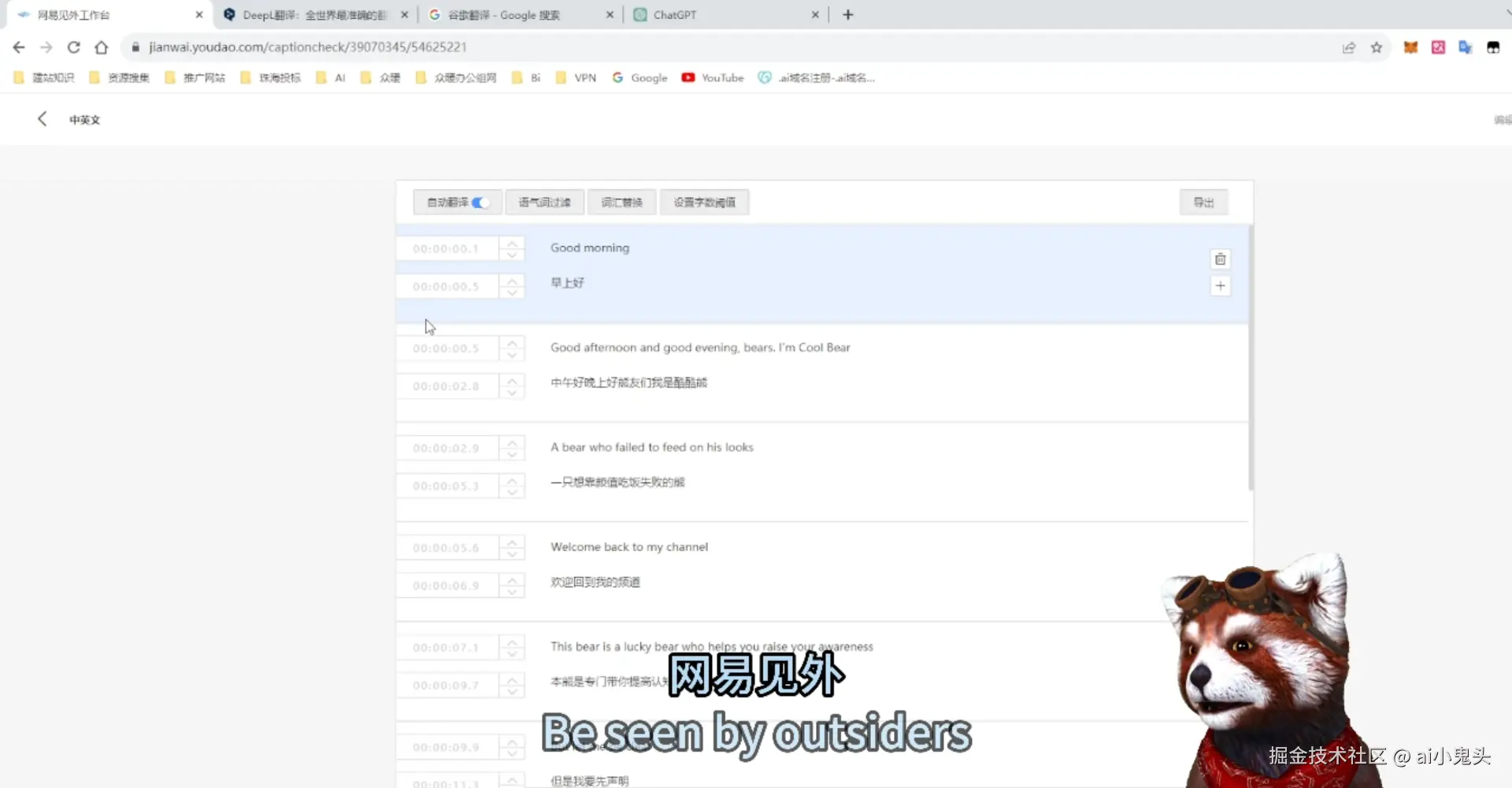The height and width of the screenshot is (788, 1512).
Task: Adjust the stepper beside time 00:00:07.1
Action: pos(512,648)
